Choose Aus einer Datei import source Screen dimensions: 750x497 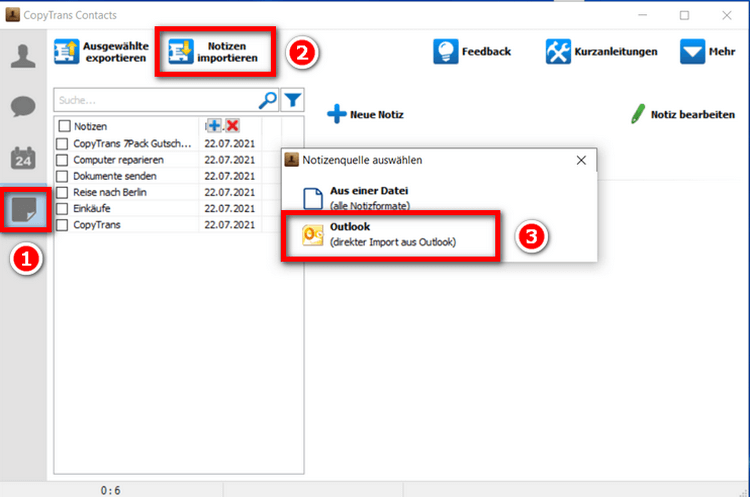pyautogui.click(x=356, y=198)
